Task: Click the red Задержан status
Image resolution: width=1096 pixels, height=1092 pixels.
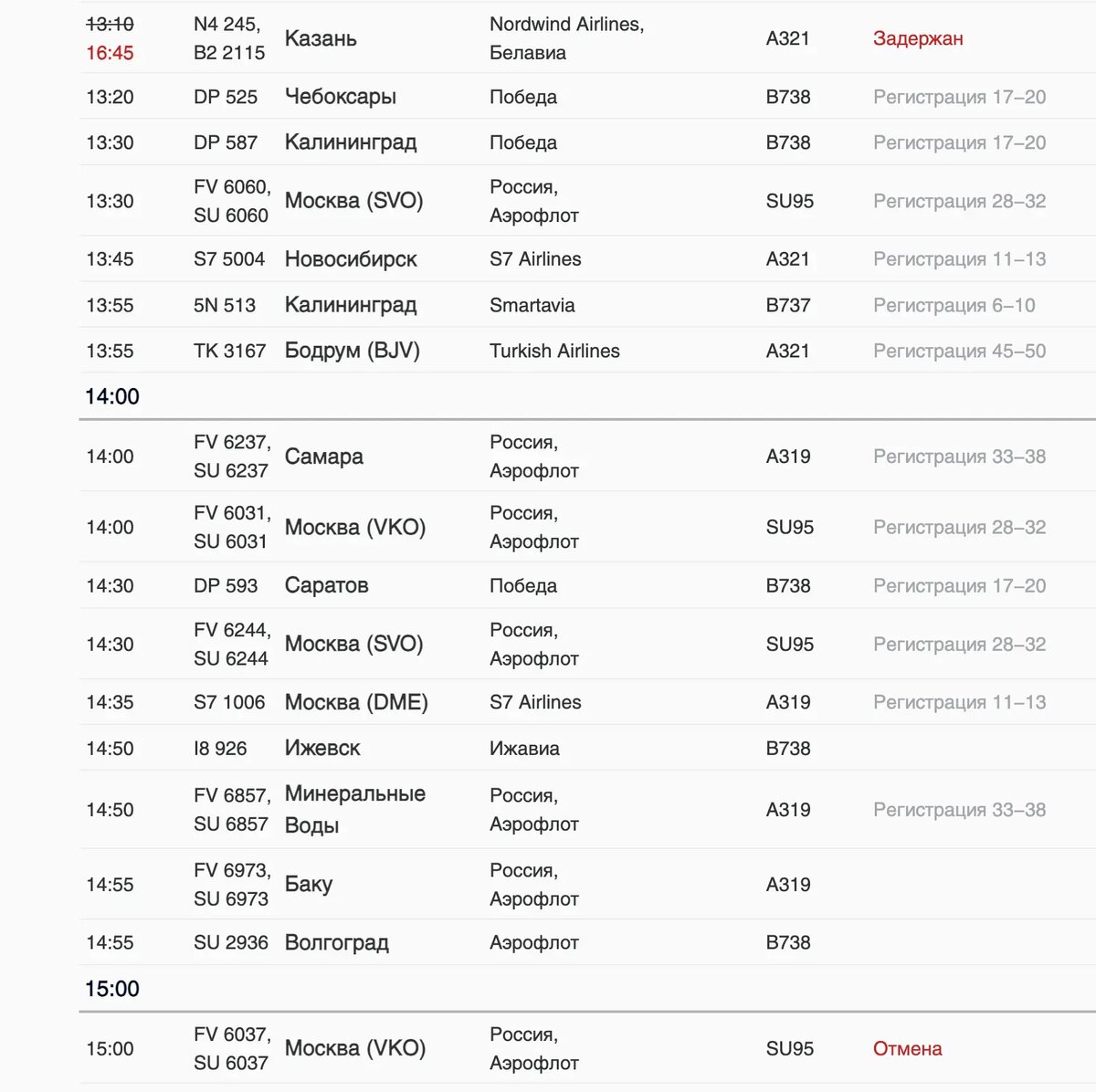Action: point(918,38)
